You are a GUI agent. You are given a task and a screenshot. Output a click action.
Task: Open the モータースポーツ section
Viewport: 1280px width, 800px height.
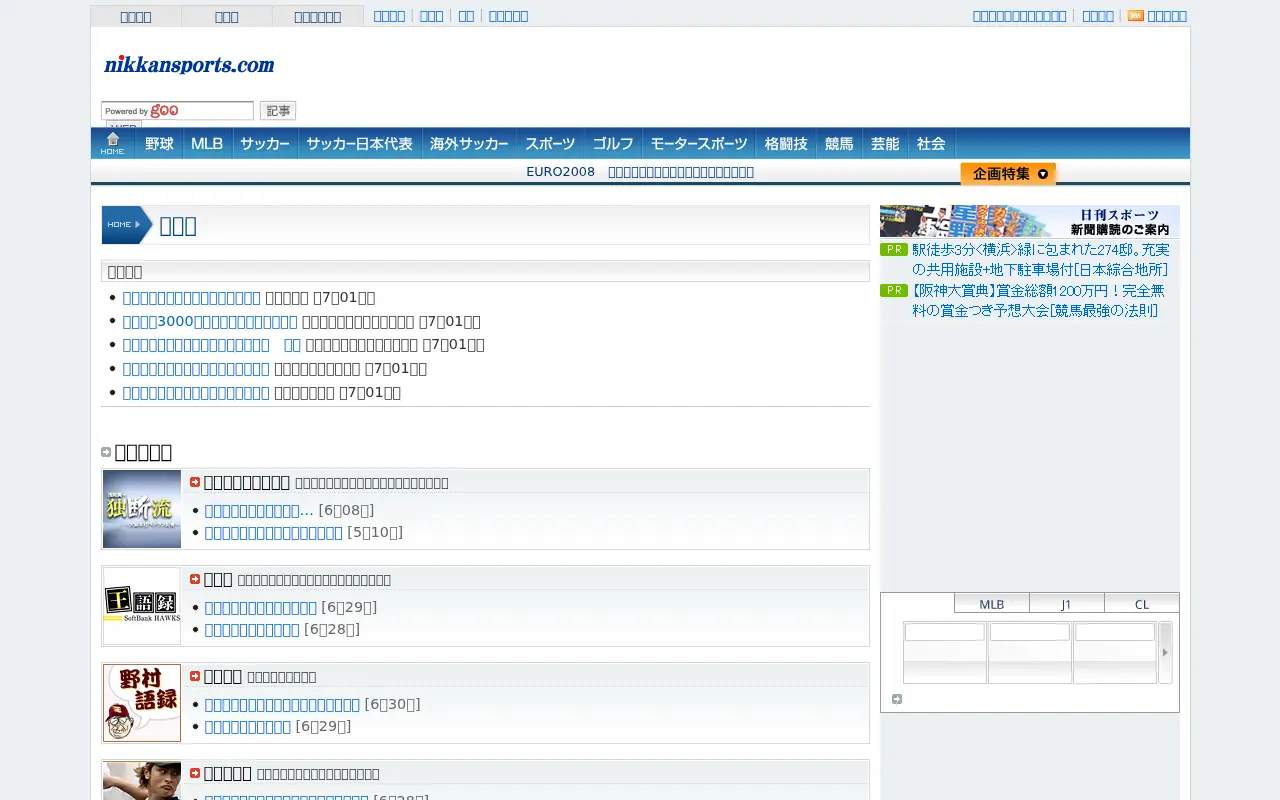(x=699, y=143)
